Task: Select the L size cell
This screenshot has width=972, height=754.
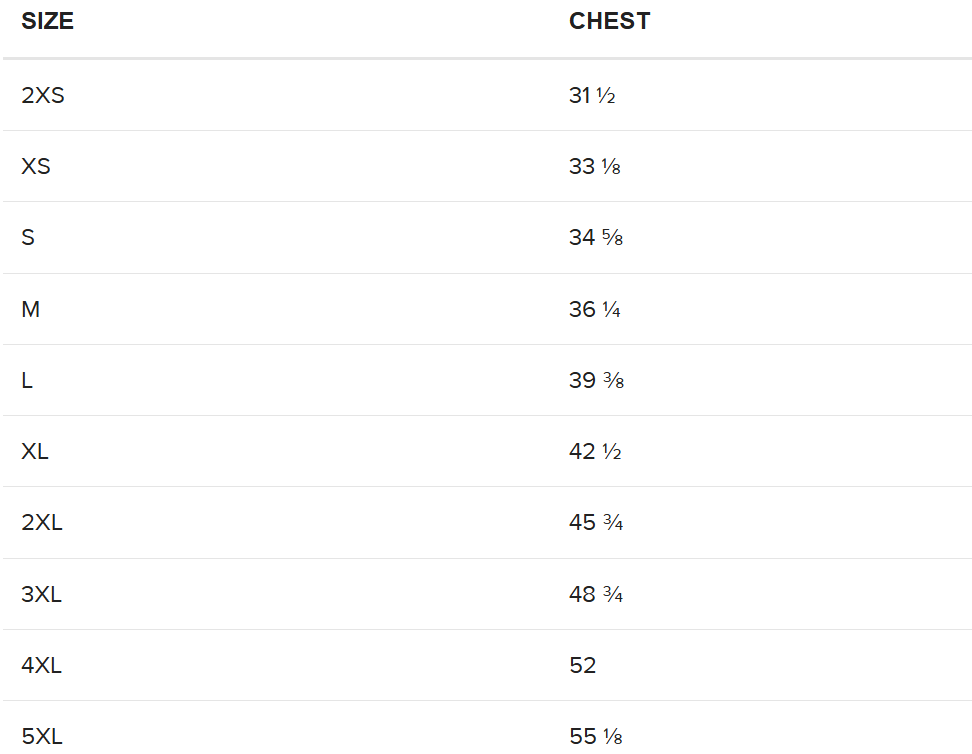Action: [27, 381]
